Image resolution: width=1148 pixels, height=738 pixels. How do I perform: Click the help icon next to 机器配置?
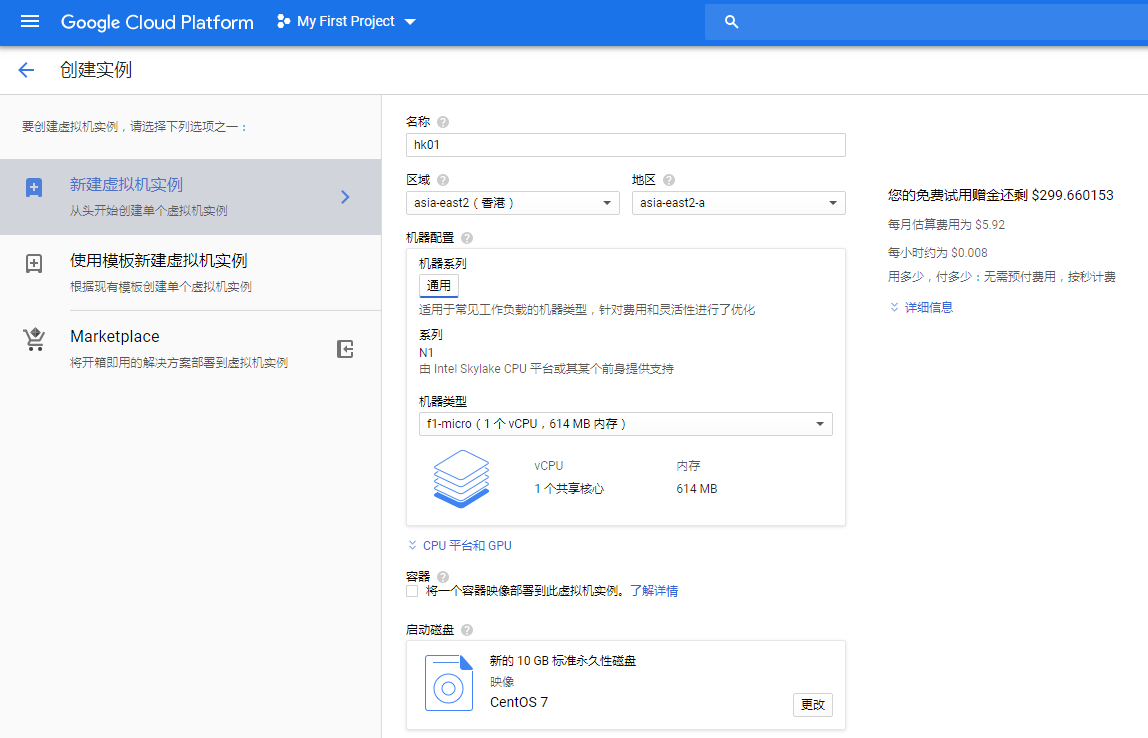point(467,238)
